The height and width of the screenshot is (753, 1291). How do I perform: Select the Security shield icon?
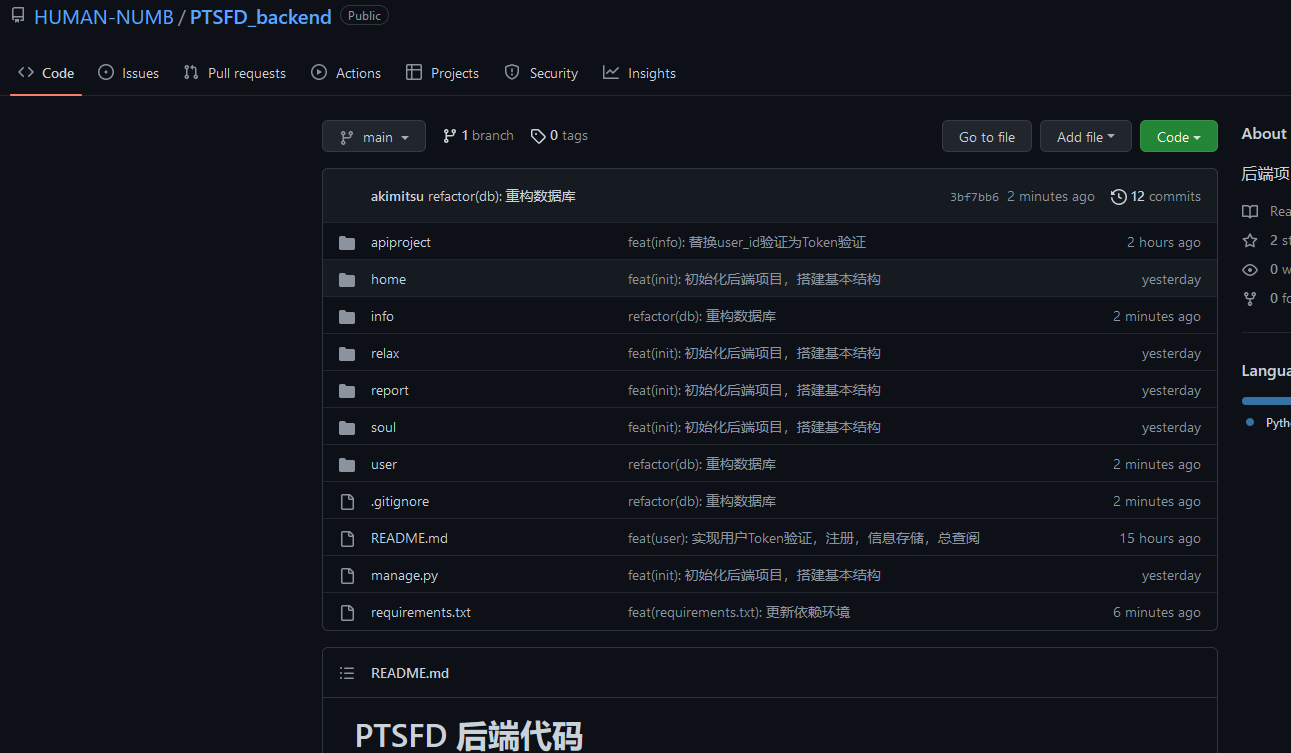[510, 72]
